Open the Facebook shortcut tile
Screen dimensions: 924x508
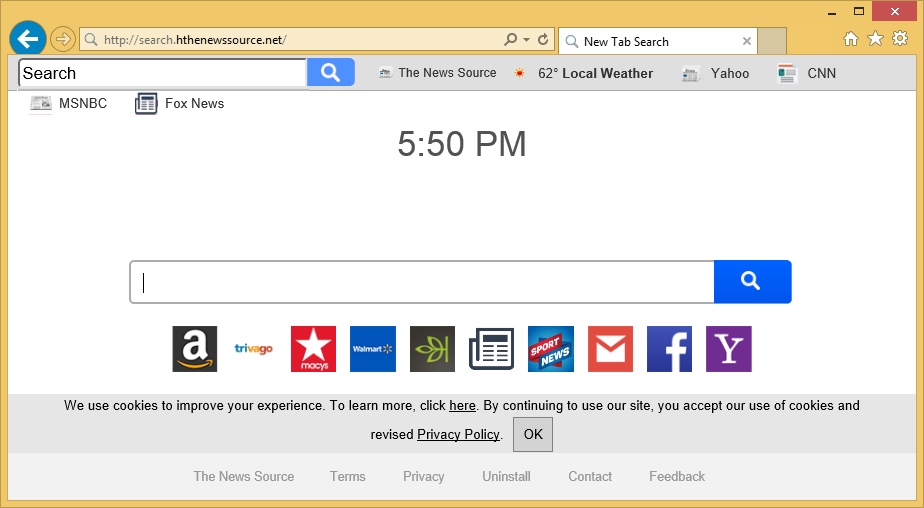click(669, 349)
